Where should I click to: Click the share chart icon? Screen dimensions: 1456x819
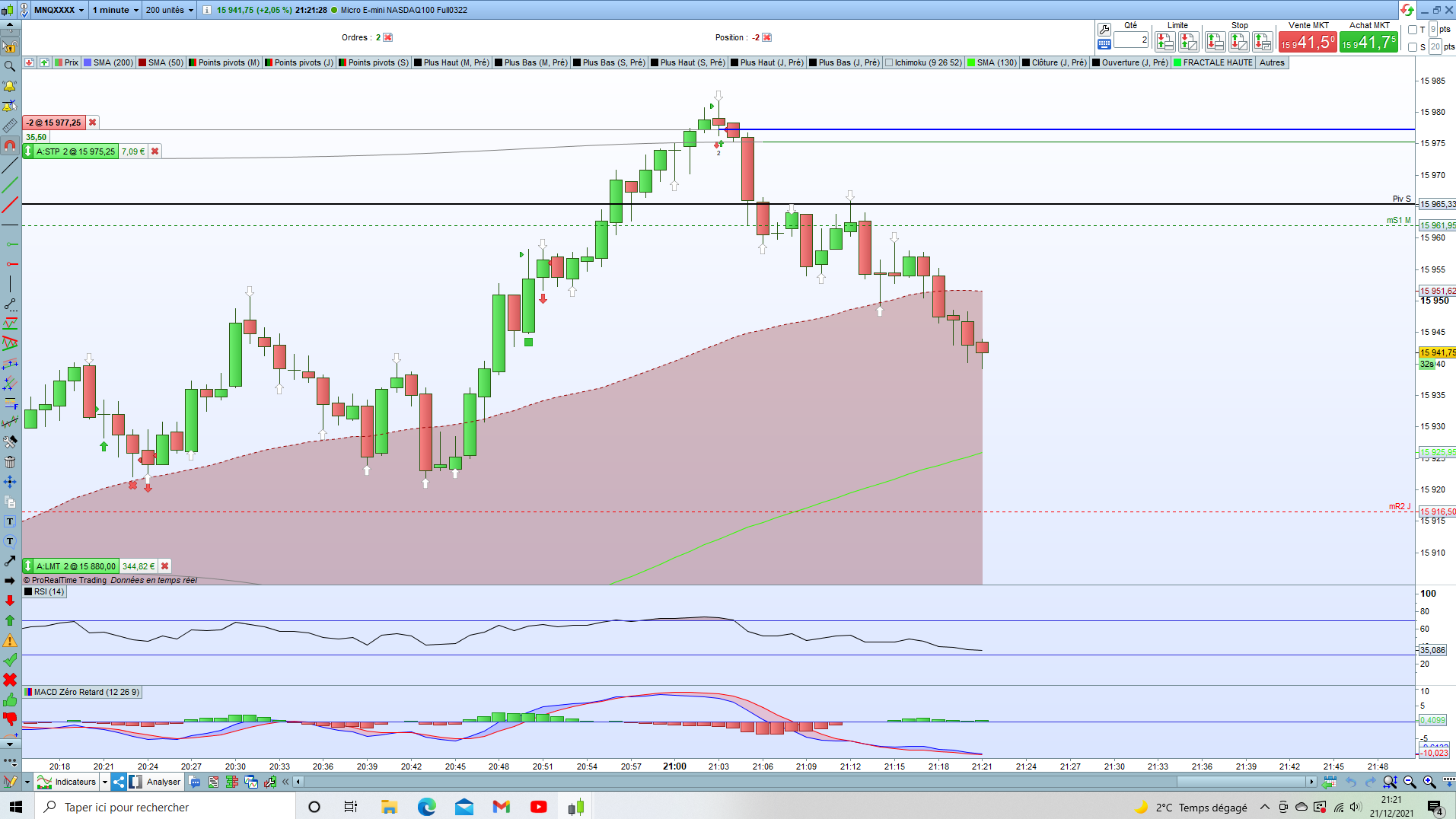pos(119,782)
